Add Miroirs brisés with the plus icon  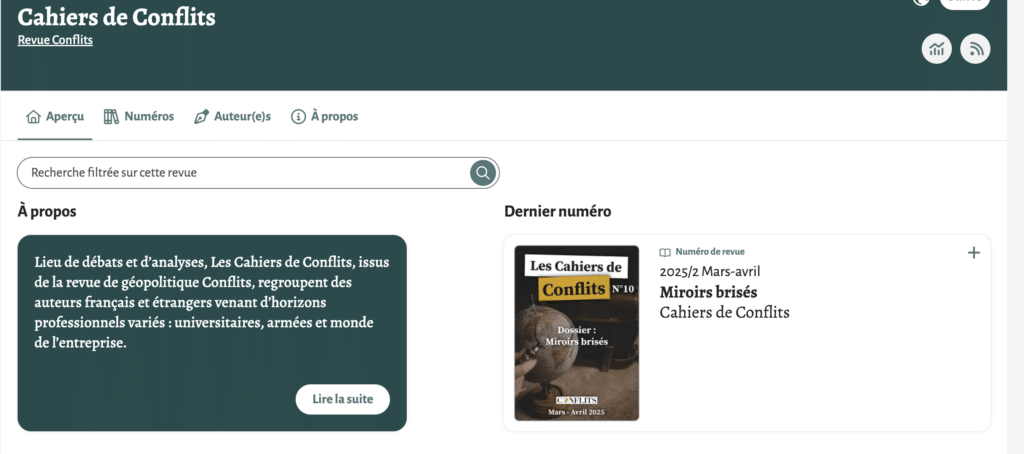(x=974, y=253)
